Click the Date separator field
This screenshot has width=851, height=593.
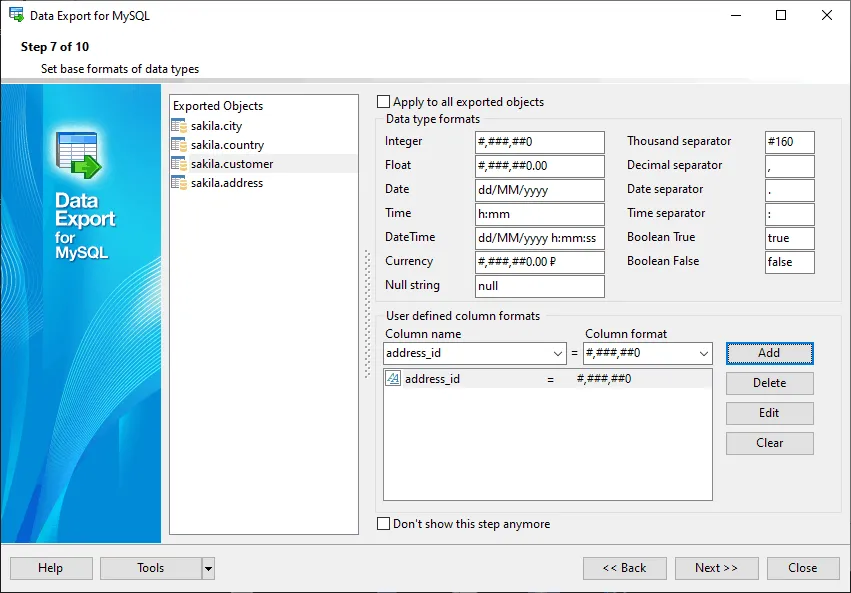coord(790,190)
